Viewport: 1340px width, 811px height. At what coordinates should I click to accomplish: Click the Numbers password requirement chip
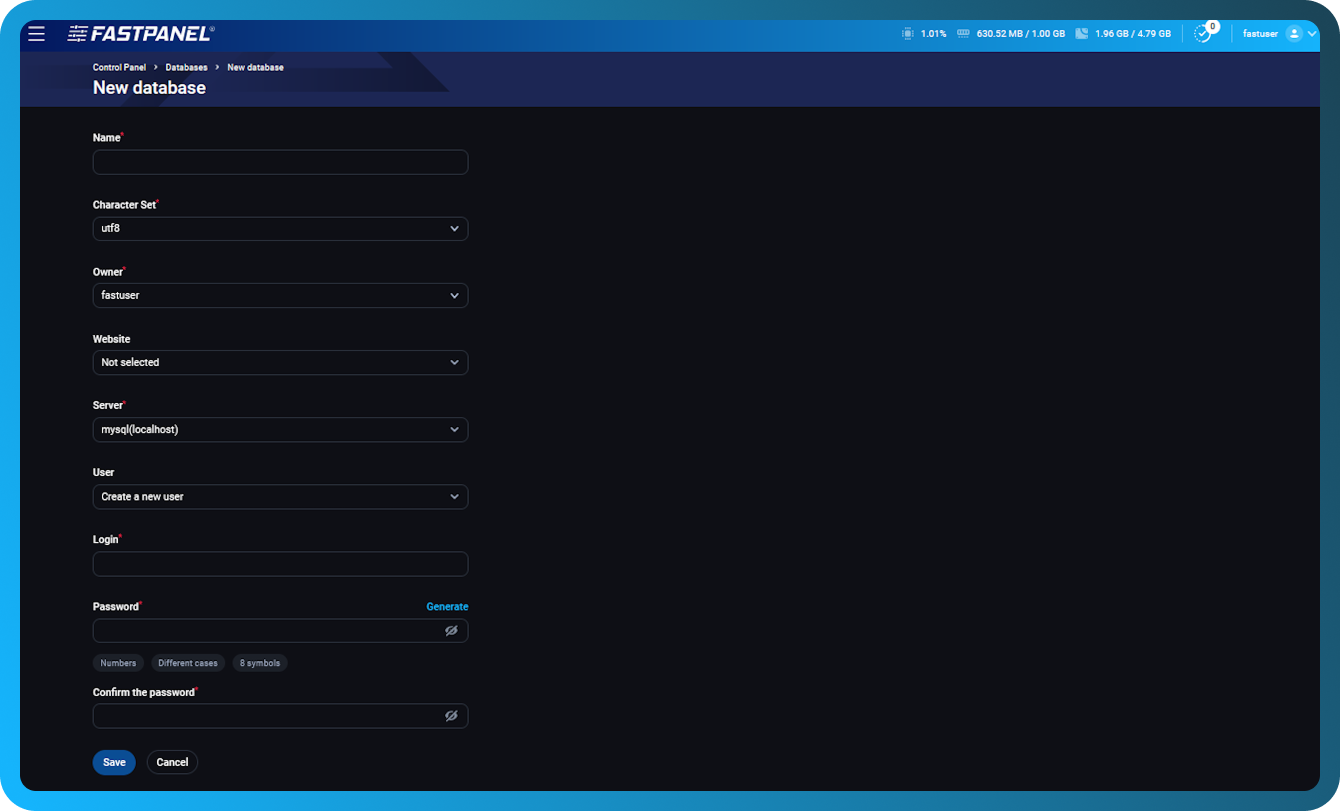point(118,662)
